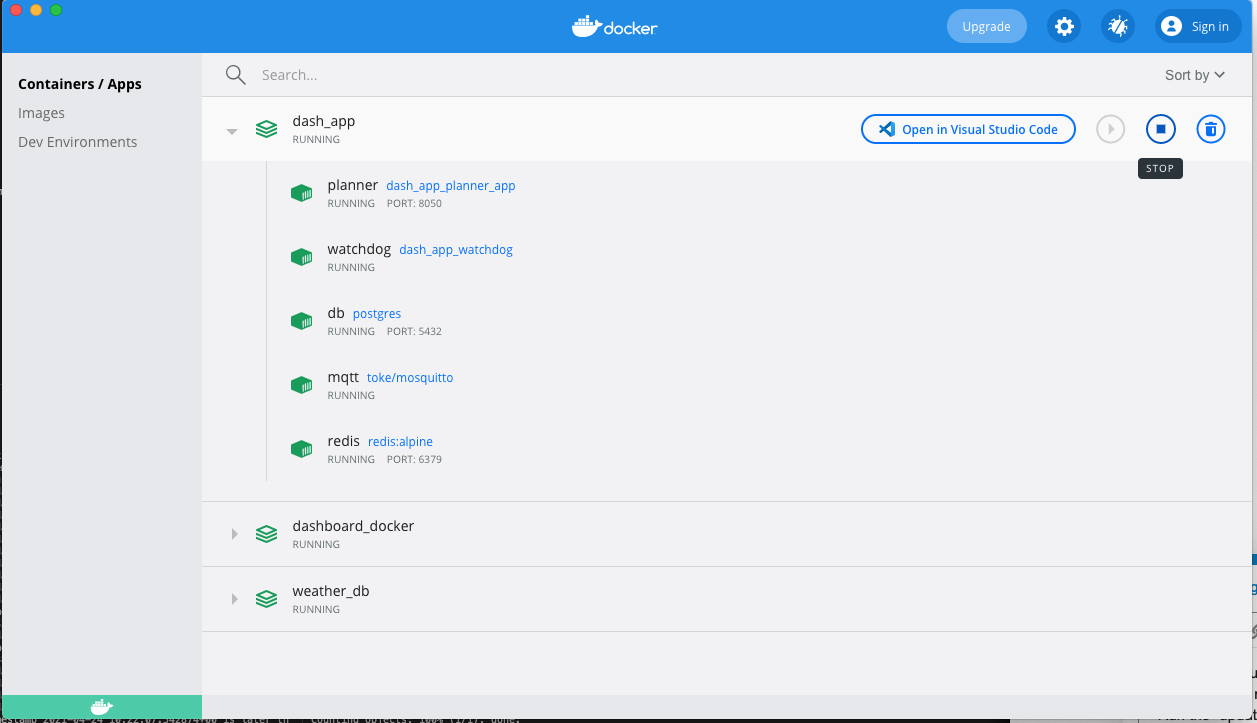The height and width of the screenshot is (723, 1257).
Task: Click the dashboard_docker group title
Action: [353, 526]
